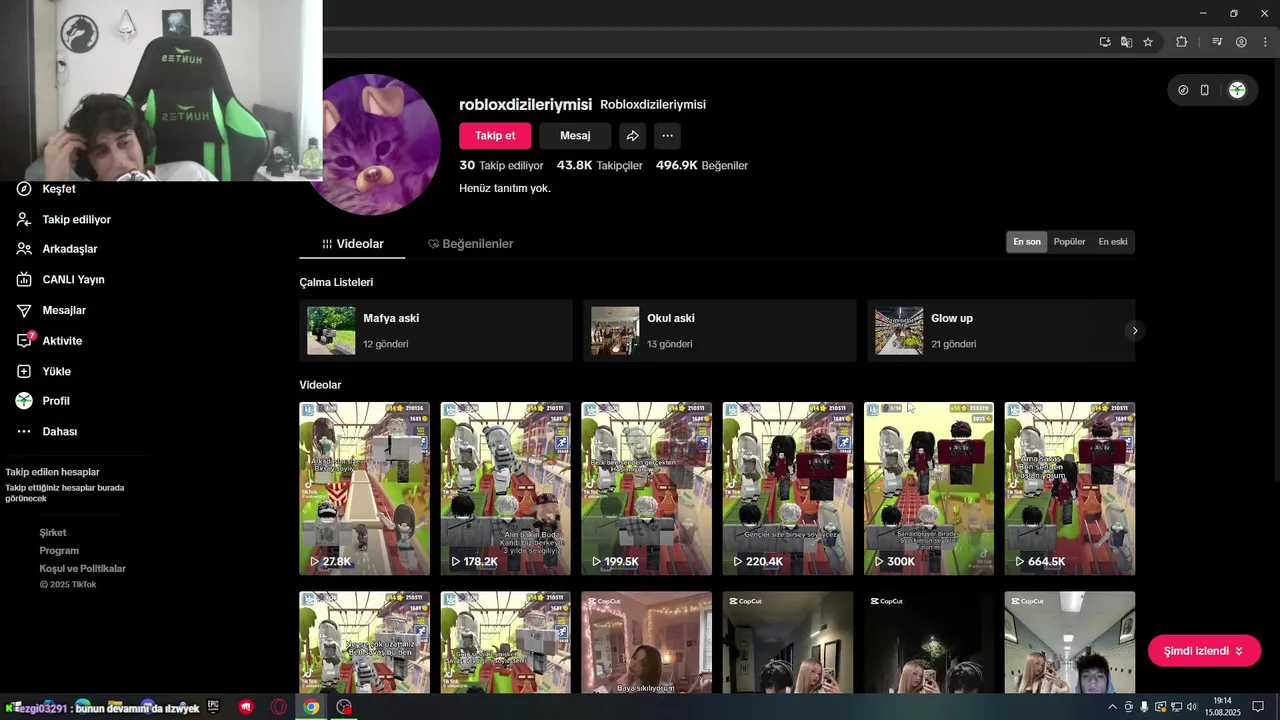Open Koşul ve Politikalar footer link

point(83,569)
